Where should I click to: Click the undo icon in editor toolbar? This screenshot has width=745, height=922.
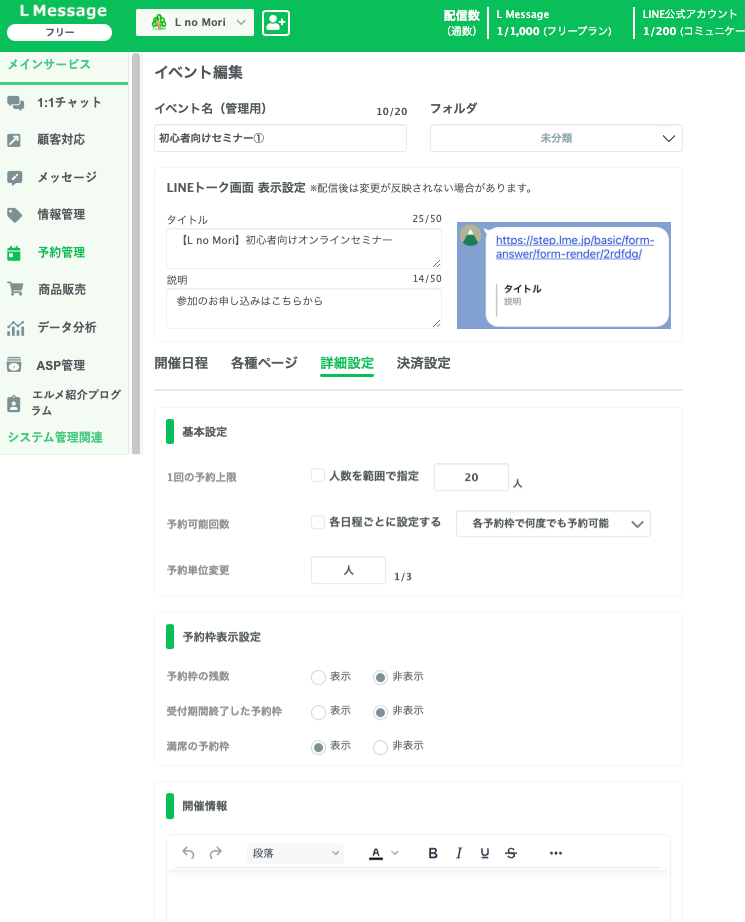[189, 853]
